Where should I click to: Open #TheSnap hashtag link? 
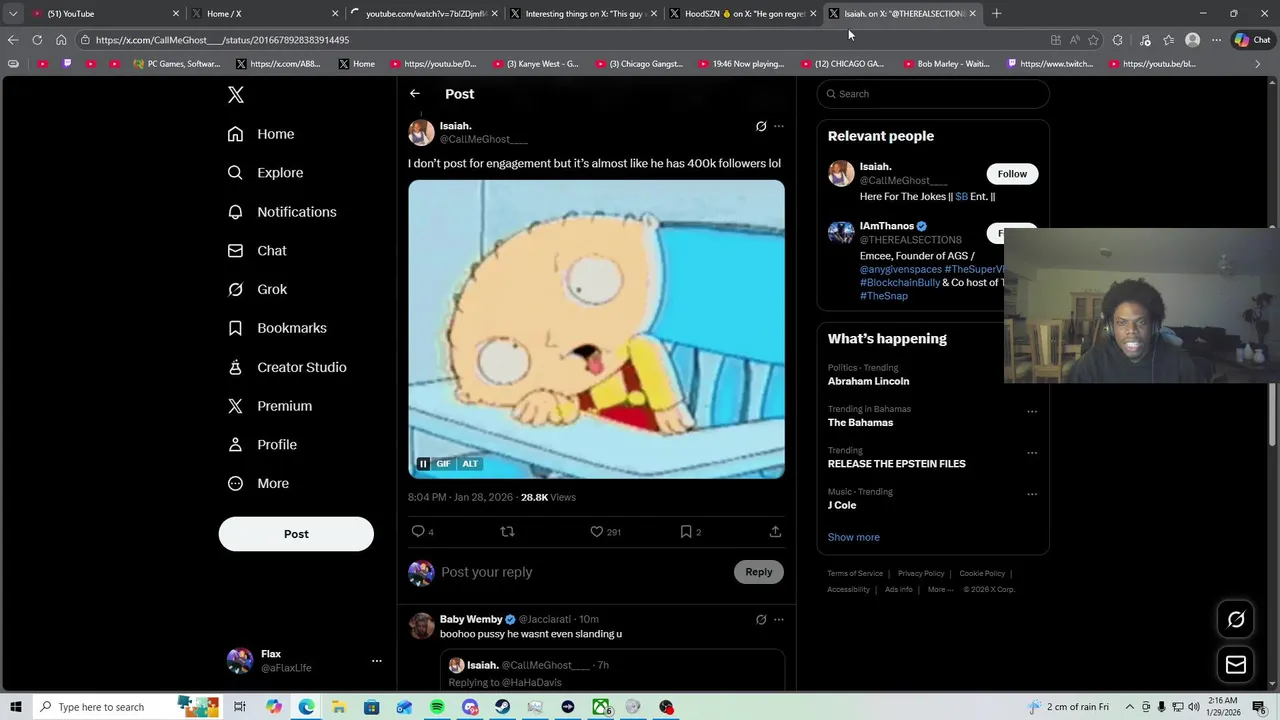pyautogui.click(x=884, y=296)
